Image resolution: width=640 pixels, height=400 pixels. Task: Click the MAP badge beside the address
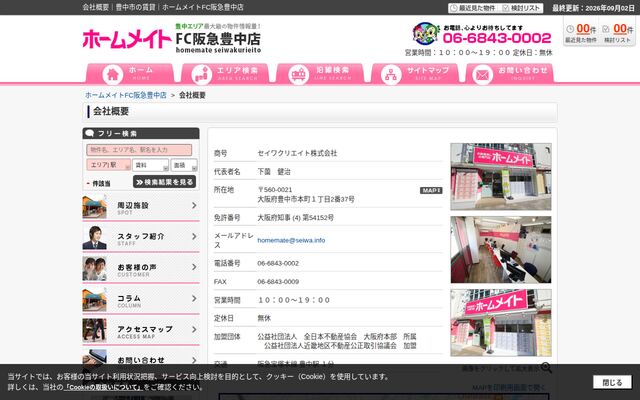point(431,191)
